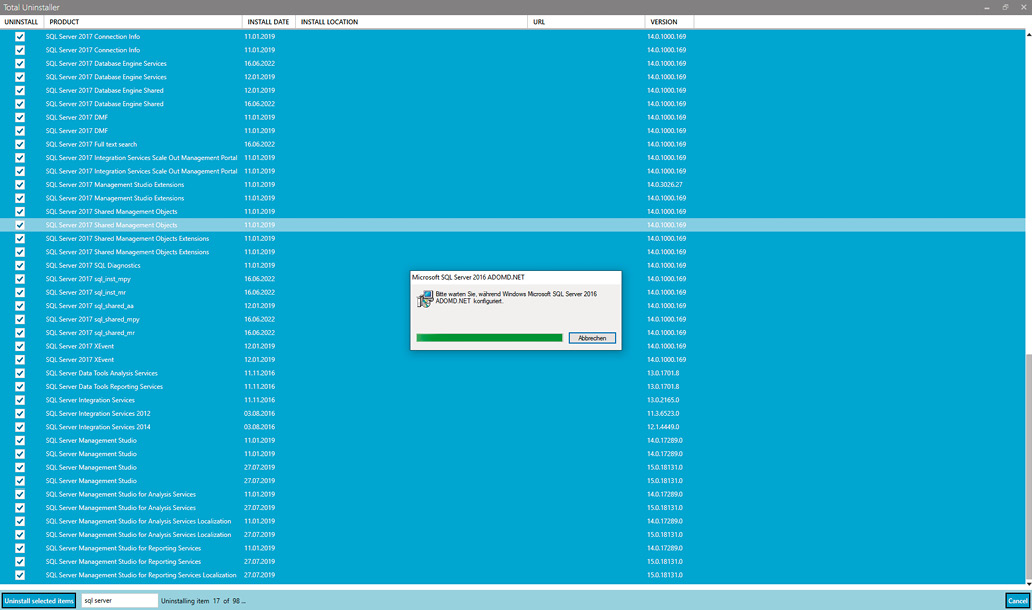The width and height of the screenshot is (1032, 610).
Task: Click the INSTALL LOCATION column header
Action: pyautogui.click(x=411, y=22)
